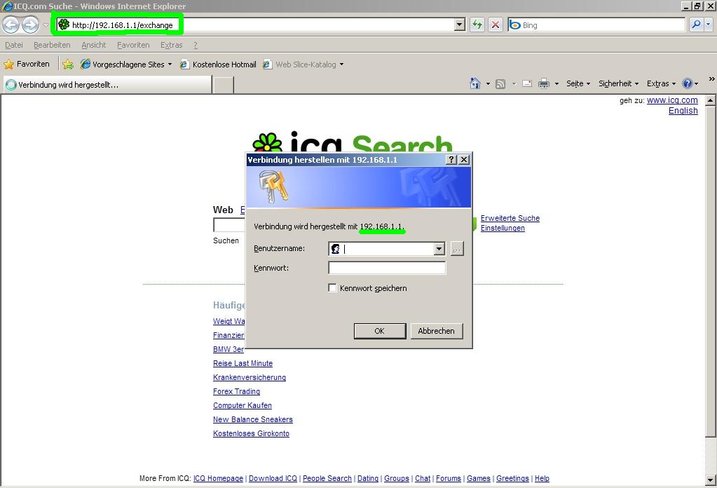Click the red Stop loading icon
This screenshot has width=717, height=488.
coord(495,25)
